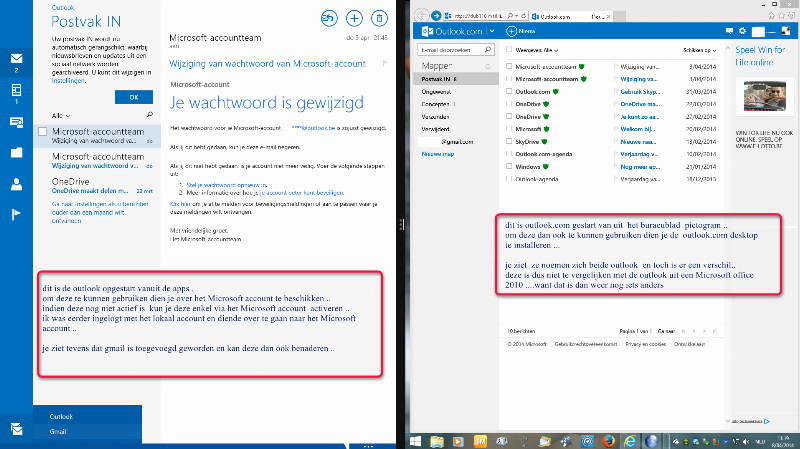Click the OK button in the Mail app notice
Image resolution: width=800 pixels, height=449 pixels.
click(x=134, y=97)
